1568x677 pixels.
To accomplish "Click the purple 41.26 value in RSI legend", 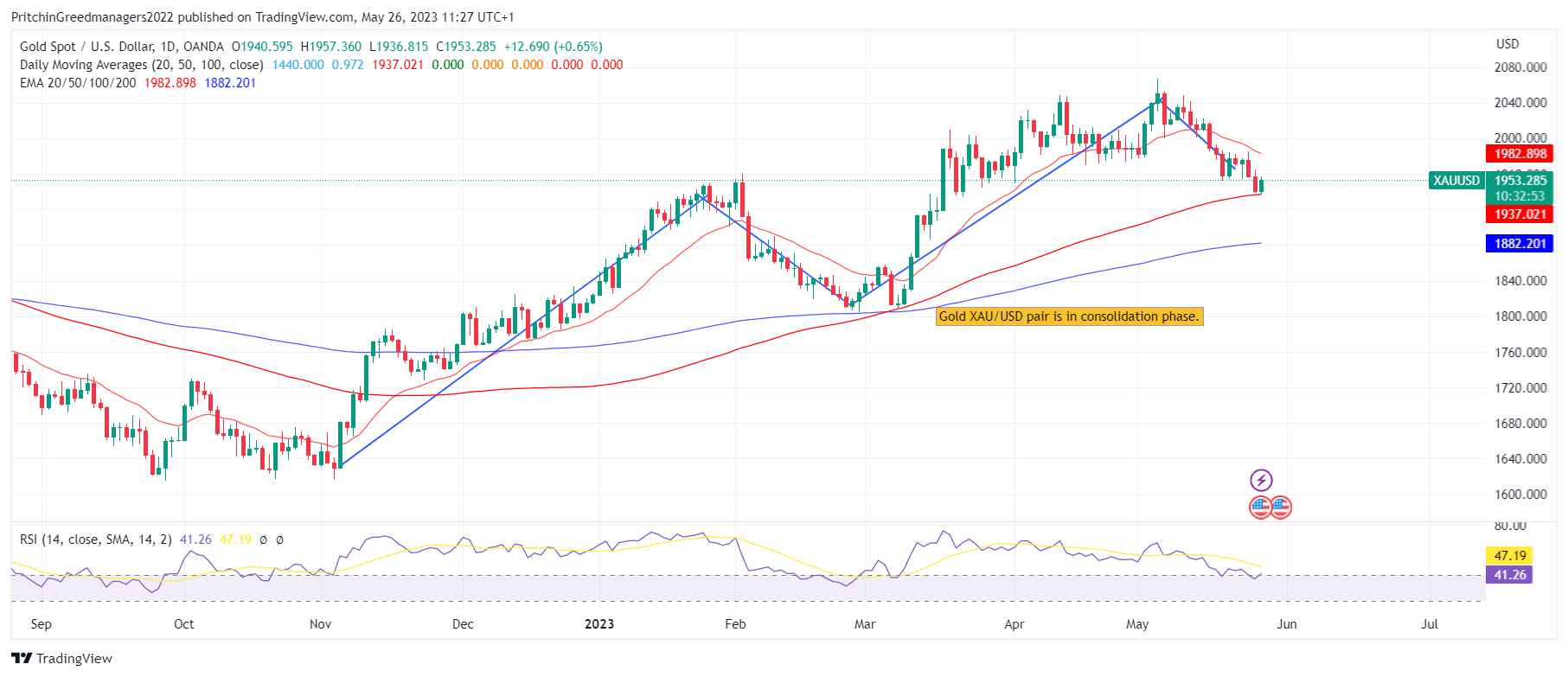I will coord(195,540).
